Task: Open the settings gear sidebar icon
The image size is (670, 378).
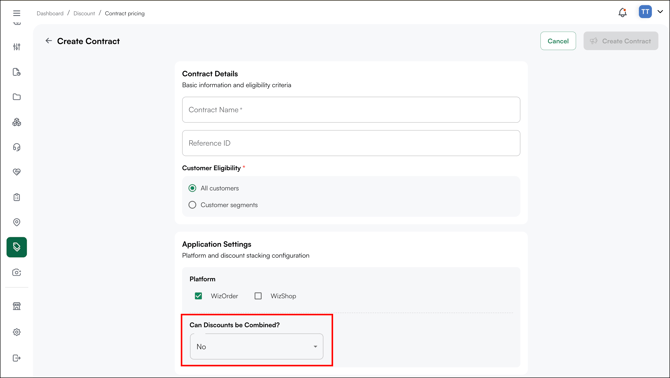Action: click(x=17, y=332)
